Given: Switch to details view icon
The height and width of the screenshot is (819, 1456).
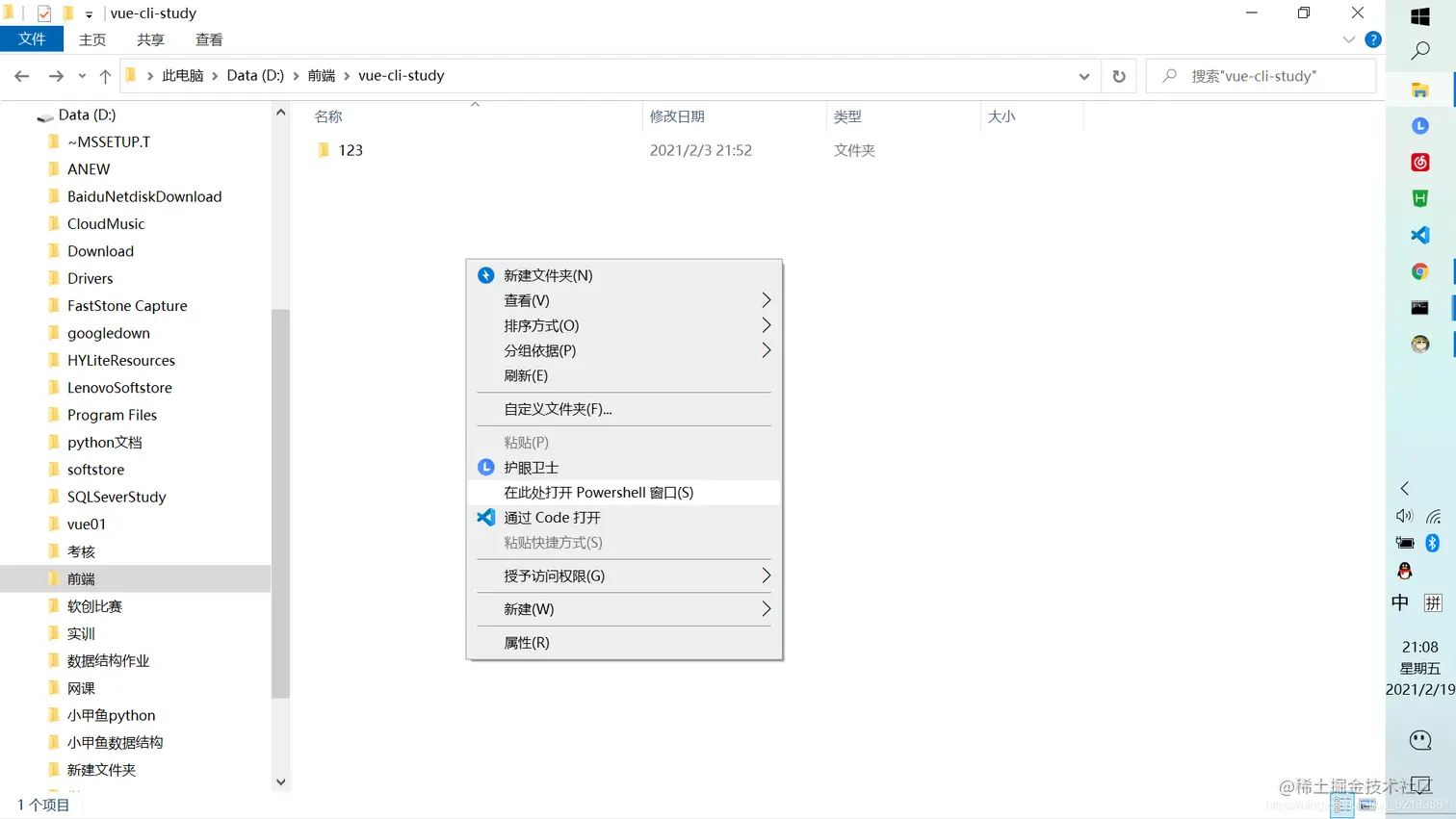Looking at the screenshot, I should click(1342, 806).
